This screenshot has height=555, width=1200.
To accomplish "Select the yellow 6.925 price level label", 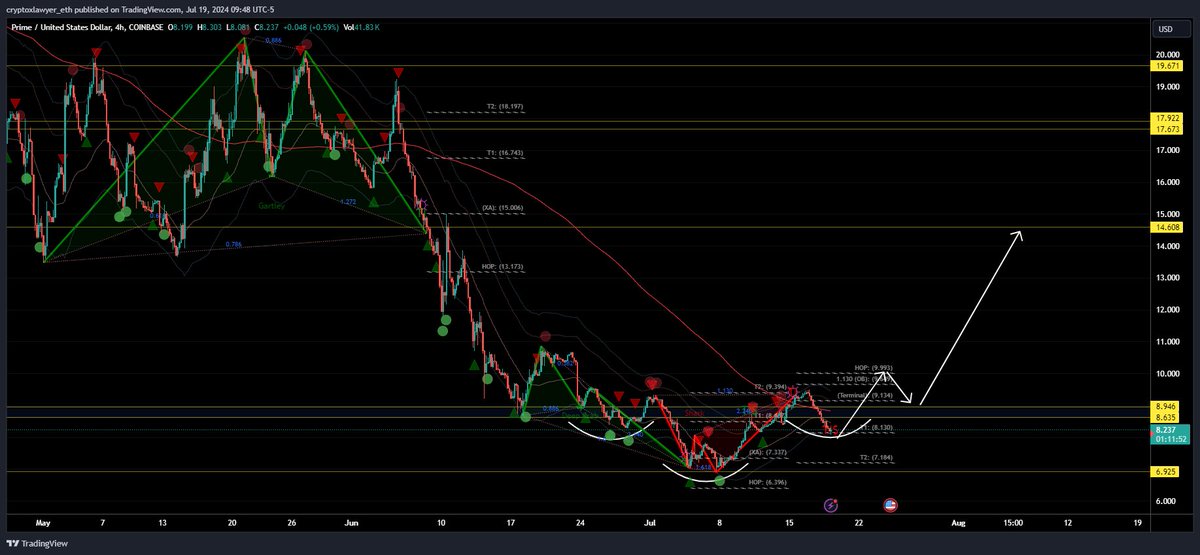I will pyautogui.click(x=1165, y=471).
